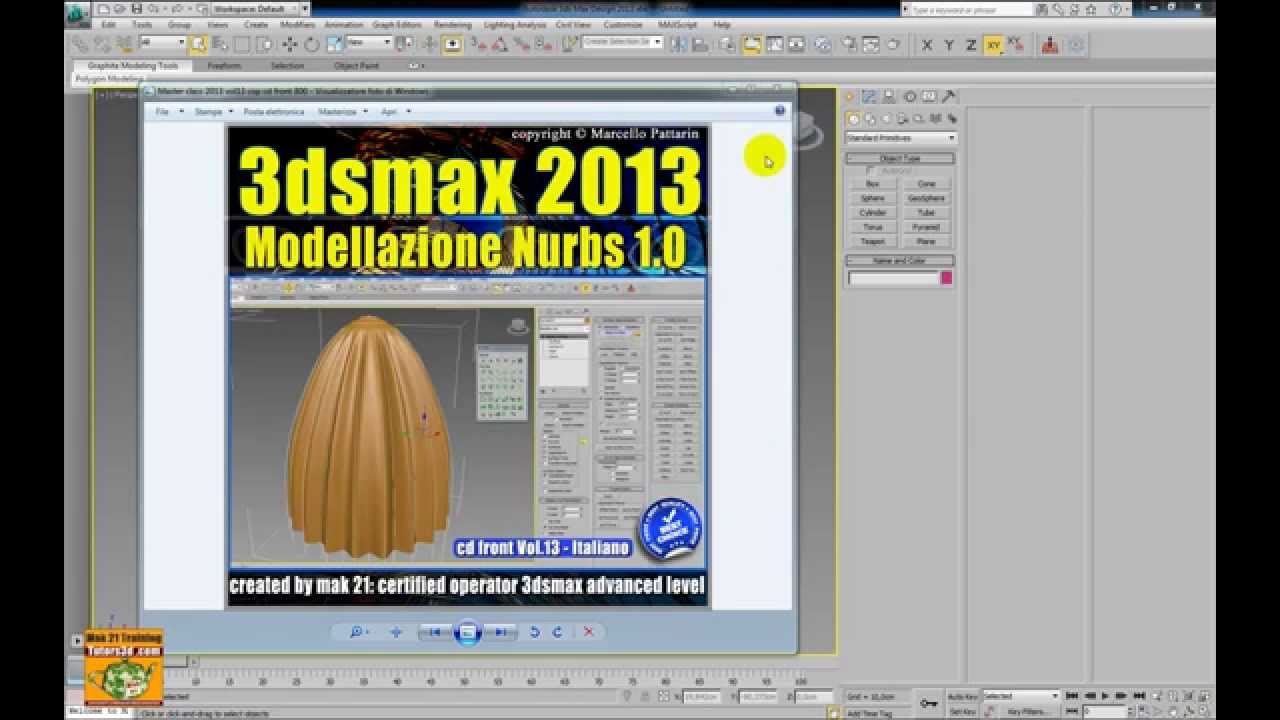Create a Torus primitive
The height and width of the screenshot is (720, 1280).
click(x=873, y=227)
